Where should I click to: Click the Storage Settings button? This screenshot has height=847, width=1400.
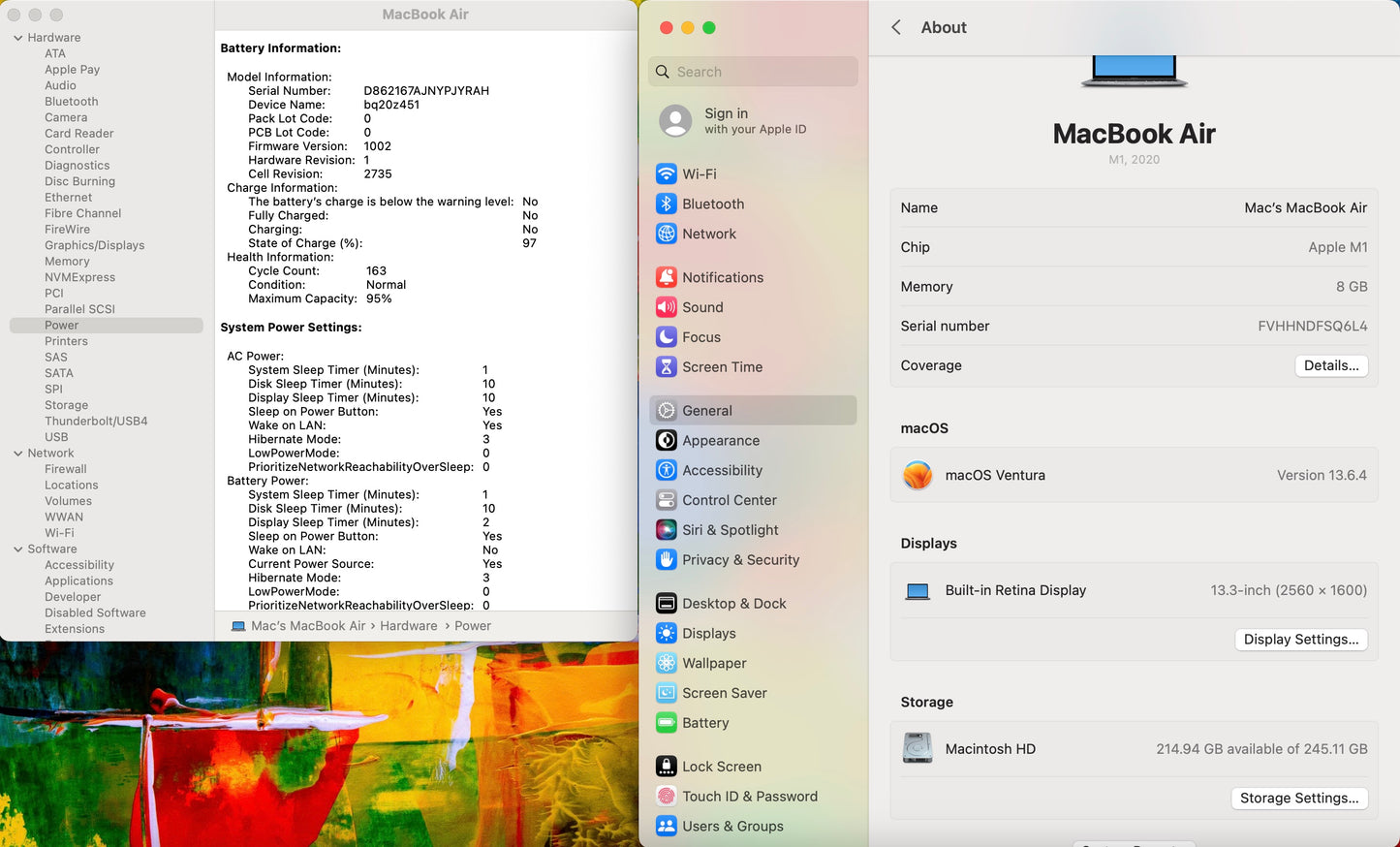point(1298,799)
